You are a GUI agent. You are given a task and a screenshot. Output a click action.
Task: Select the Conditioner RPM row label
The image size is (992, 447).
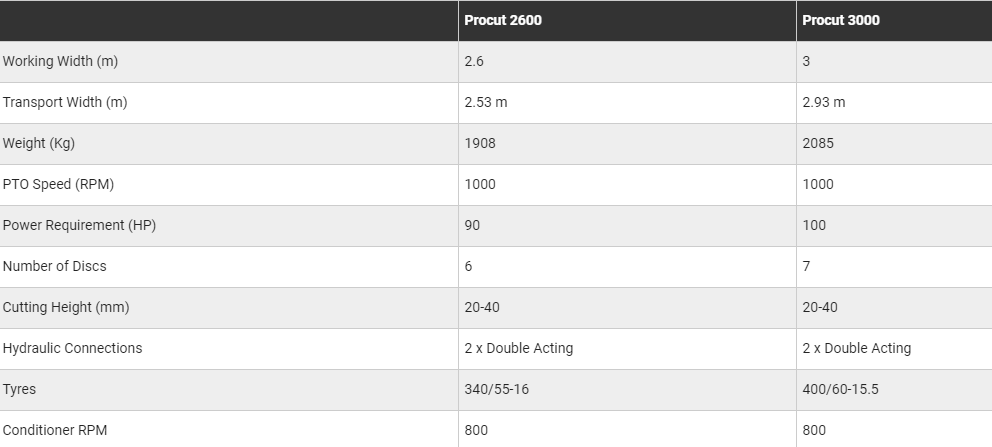point(55,430)
